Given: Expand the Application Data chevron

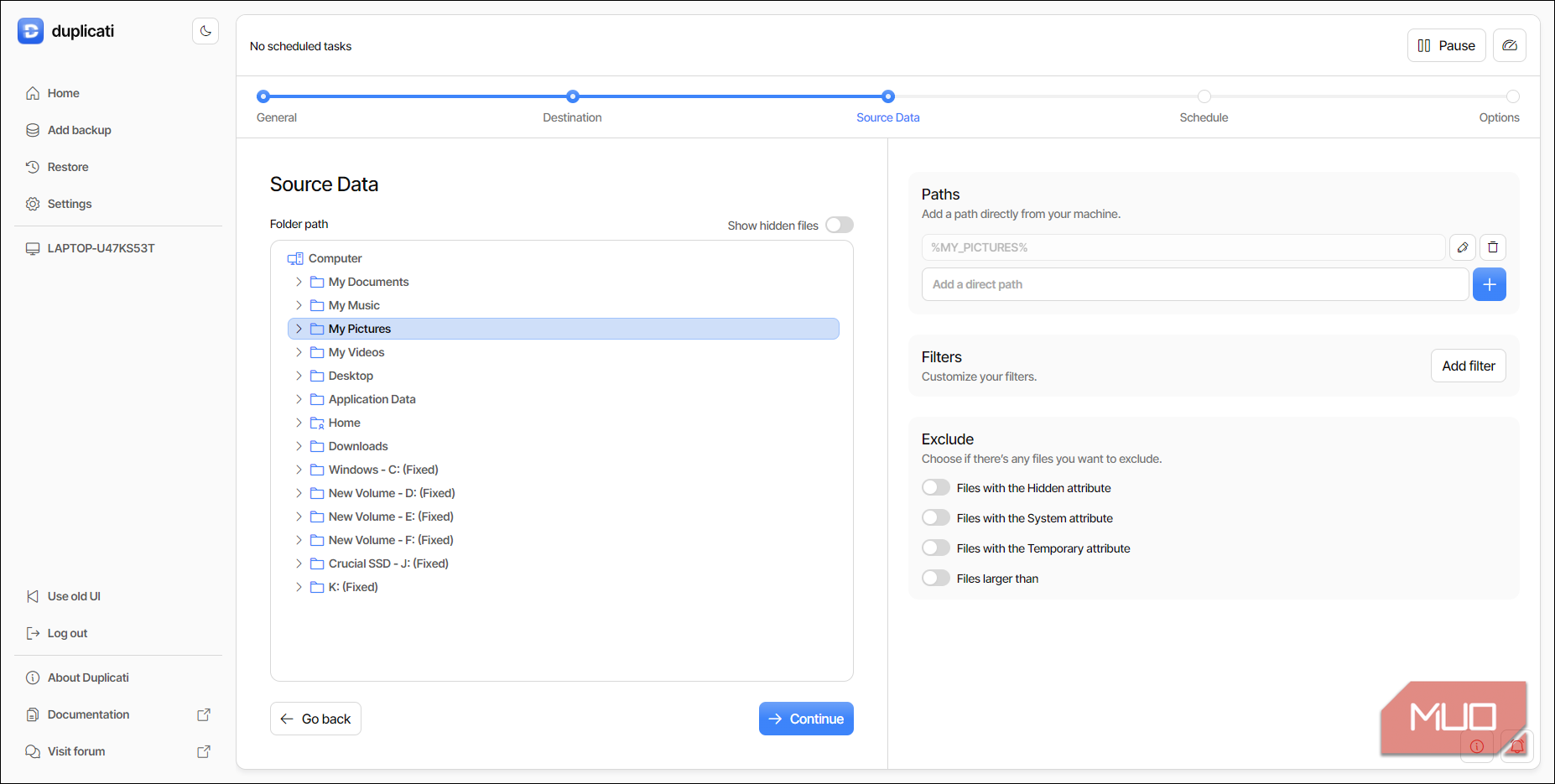Looking at the screenshot, I should click(299, 399).
